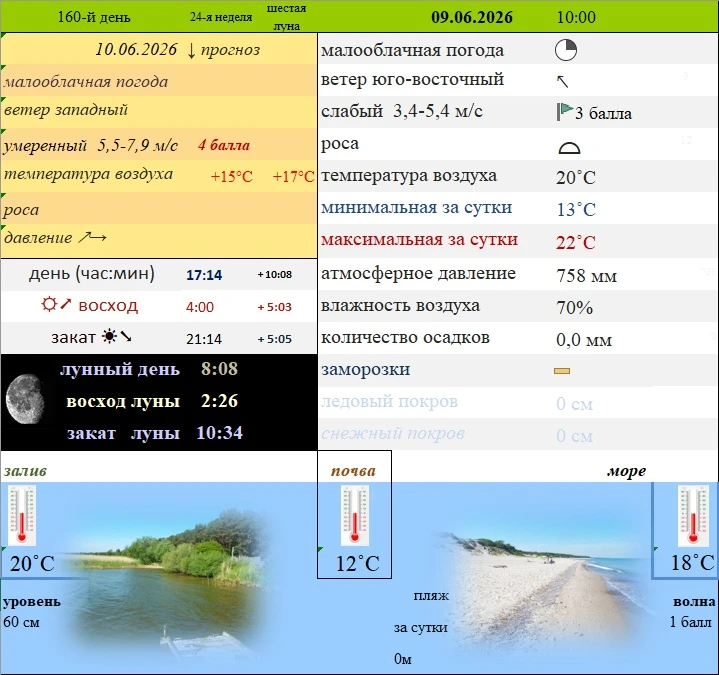This screenshot has height=675, width=719.
Task: Click the moonset time 10:34
Action: (220, 432)
